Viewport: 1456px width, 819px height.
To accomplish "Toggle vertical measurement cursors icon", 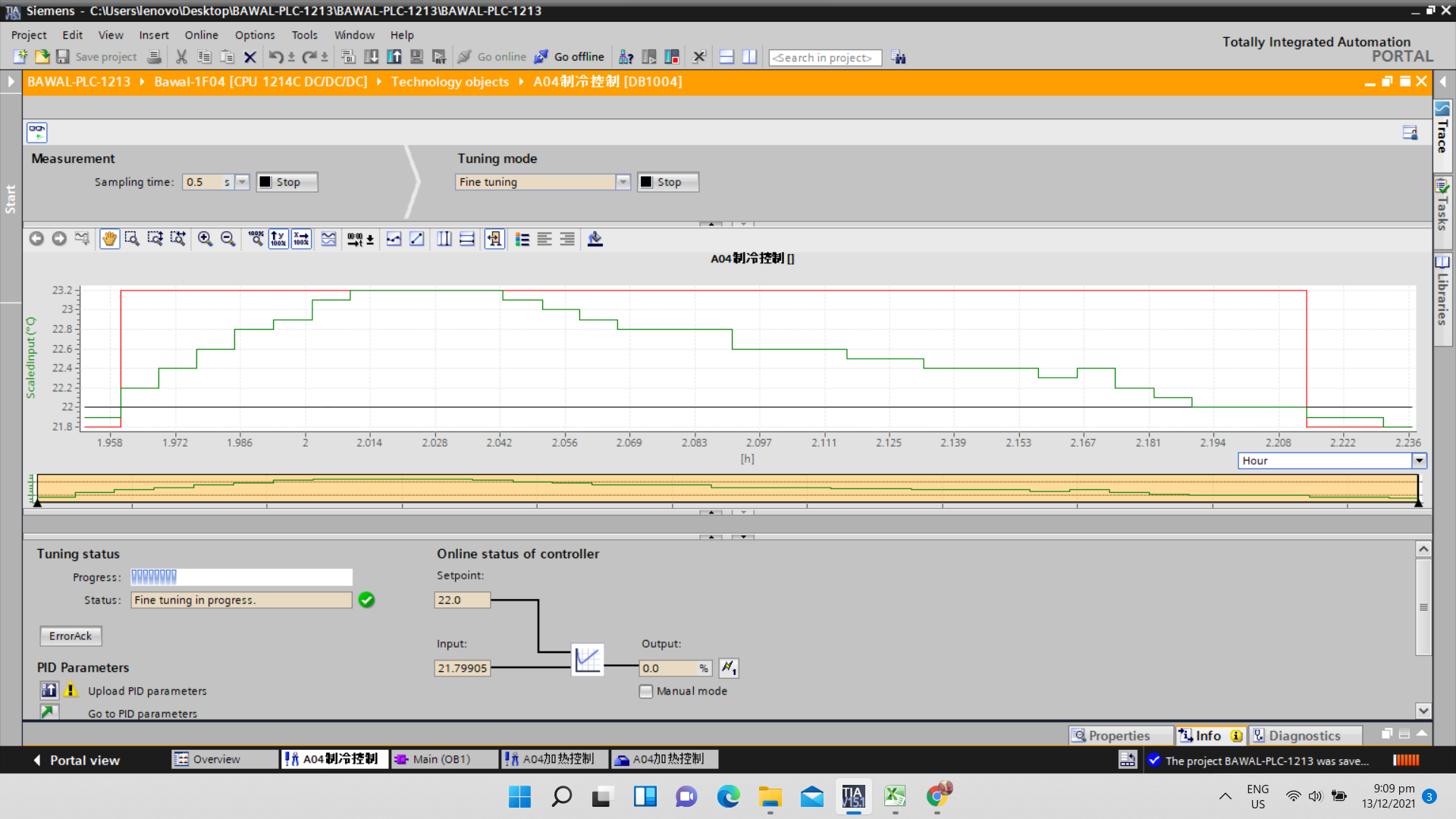I will [x=444, y=240].
